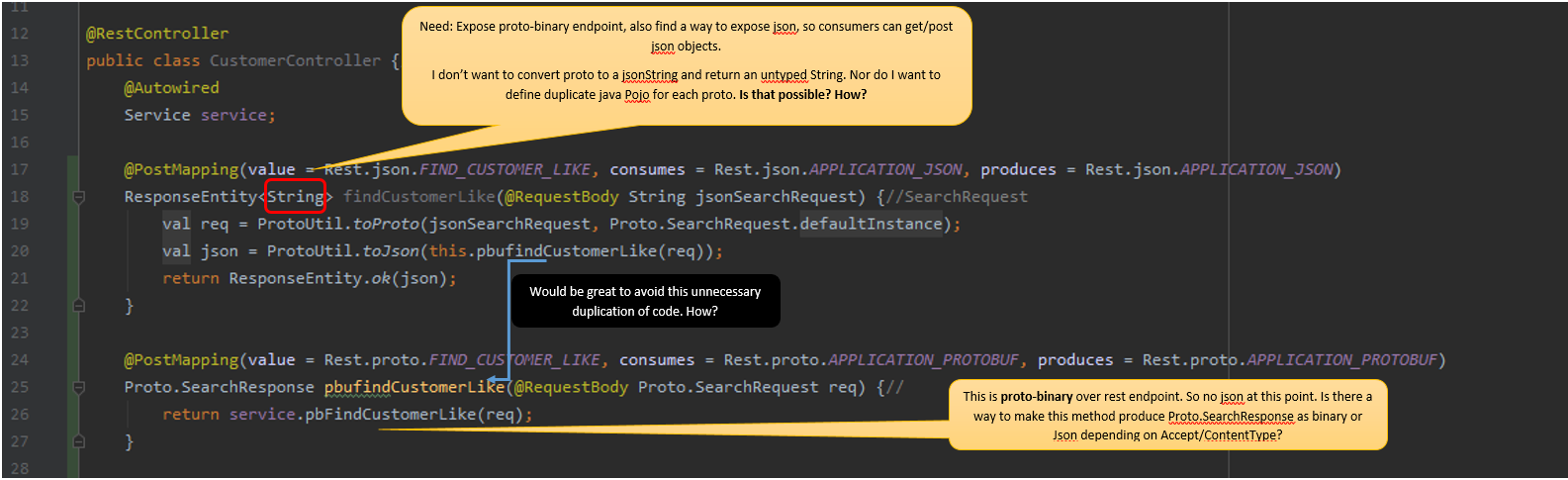Click 'APPLICATION_JSON' after produces on line 17
Screen dimensions: 1568x480
[x=1256, y=169]
